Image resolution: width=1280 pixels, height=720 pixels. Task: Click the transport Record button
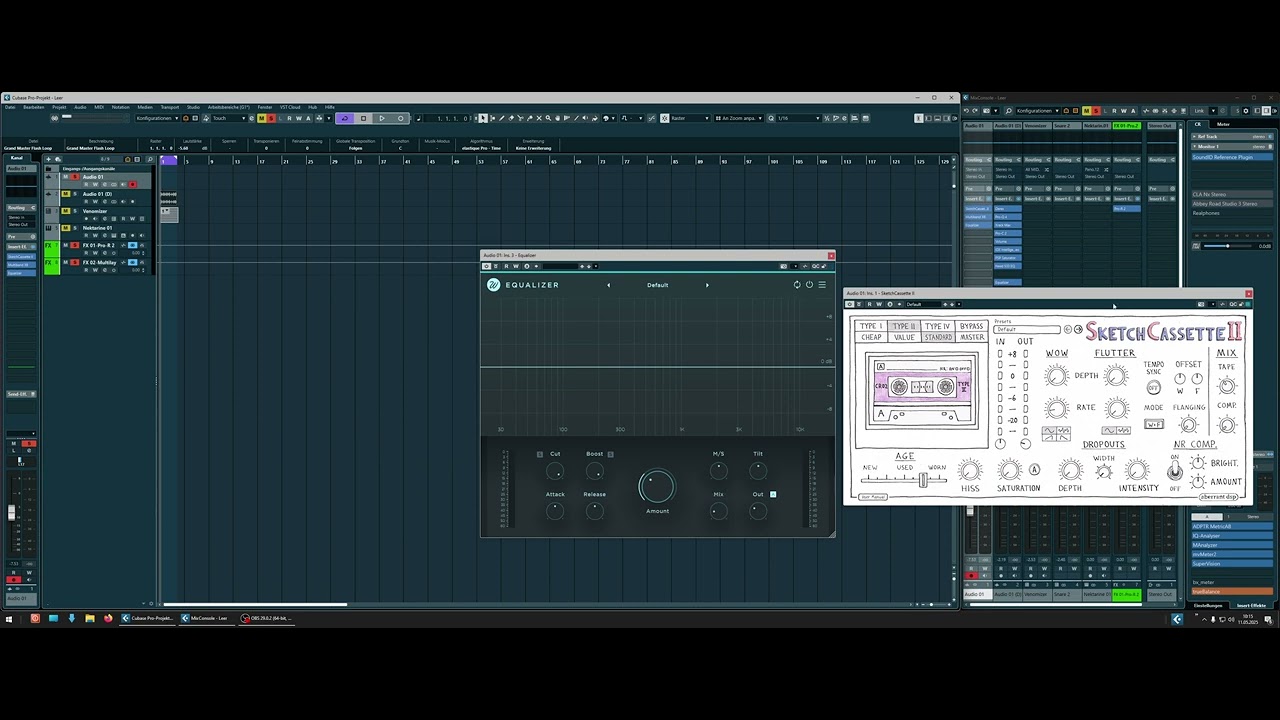coord(400,118)
